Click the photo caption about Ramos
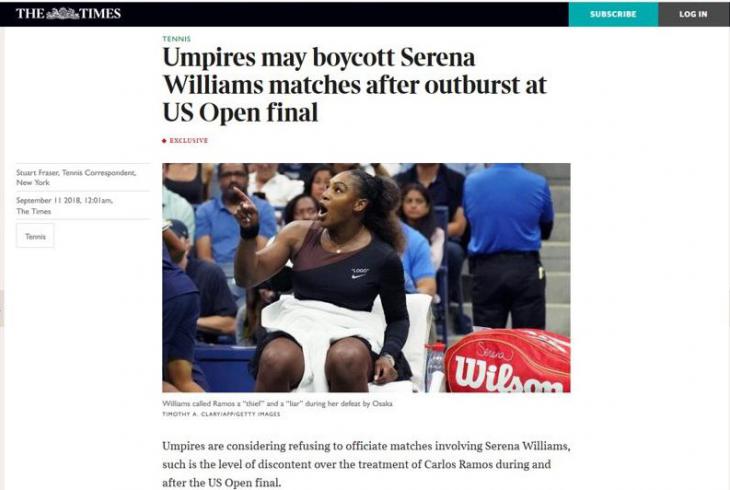Image resolution: width=730 pixels, height=490 pixels. (x=277, y=403)
